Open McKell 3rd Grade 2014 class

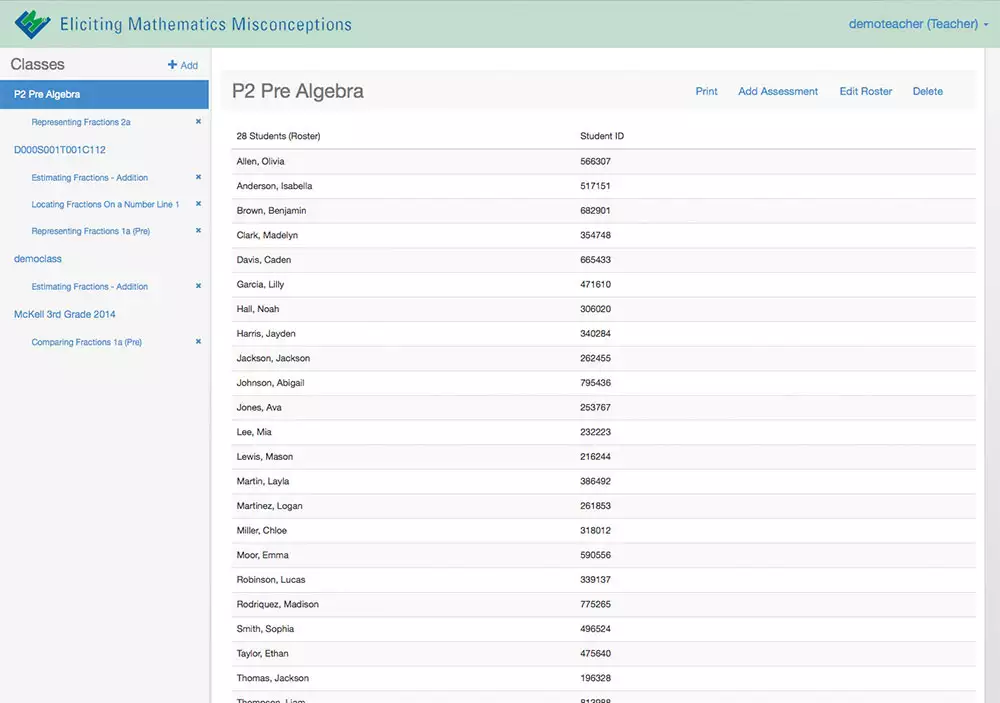click(65, 314)
